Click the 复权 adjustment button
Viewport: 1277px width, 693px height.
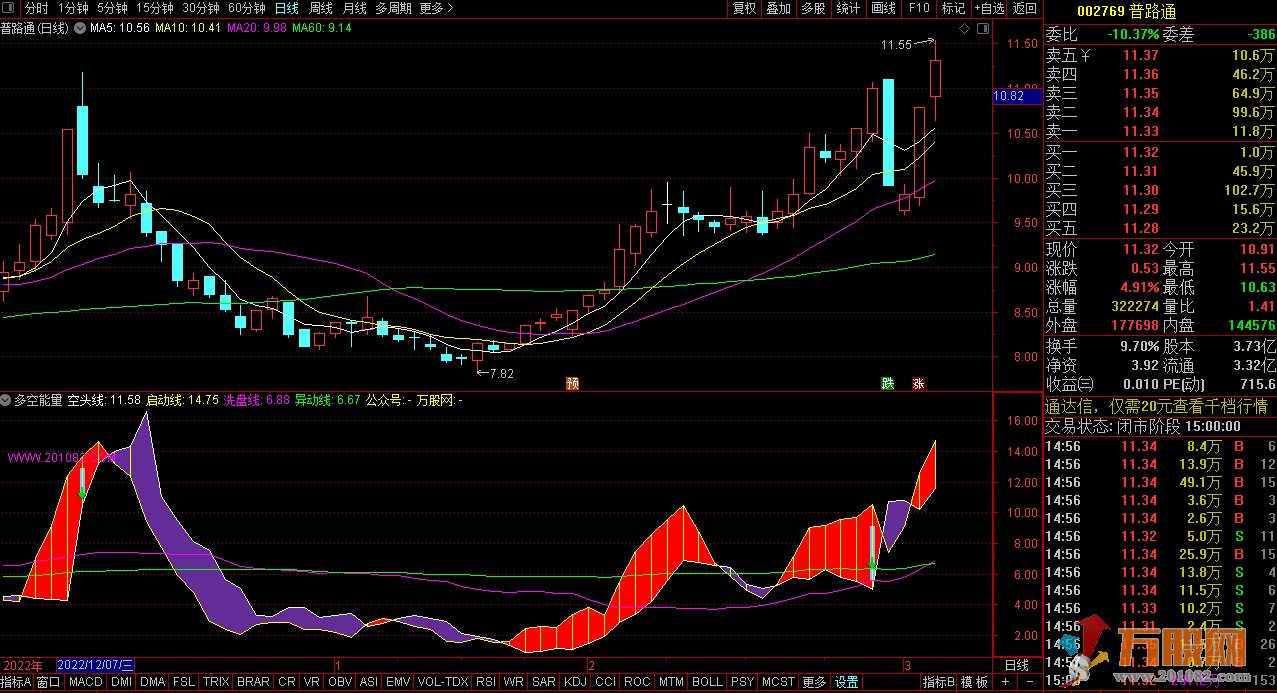pos(745,8)
